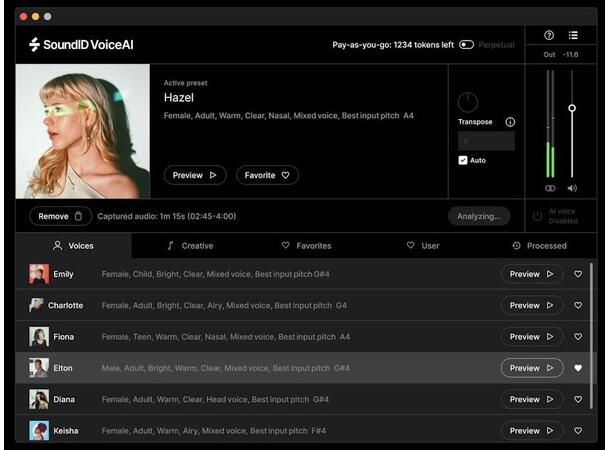Open the help question mark icon
The image size is (610, 450).
(x=549, y=35)
